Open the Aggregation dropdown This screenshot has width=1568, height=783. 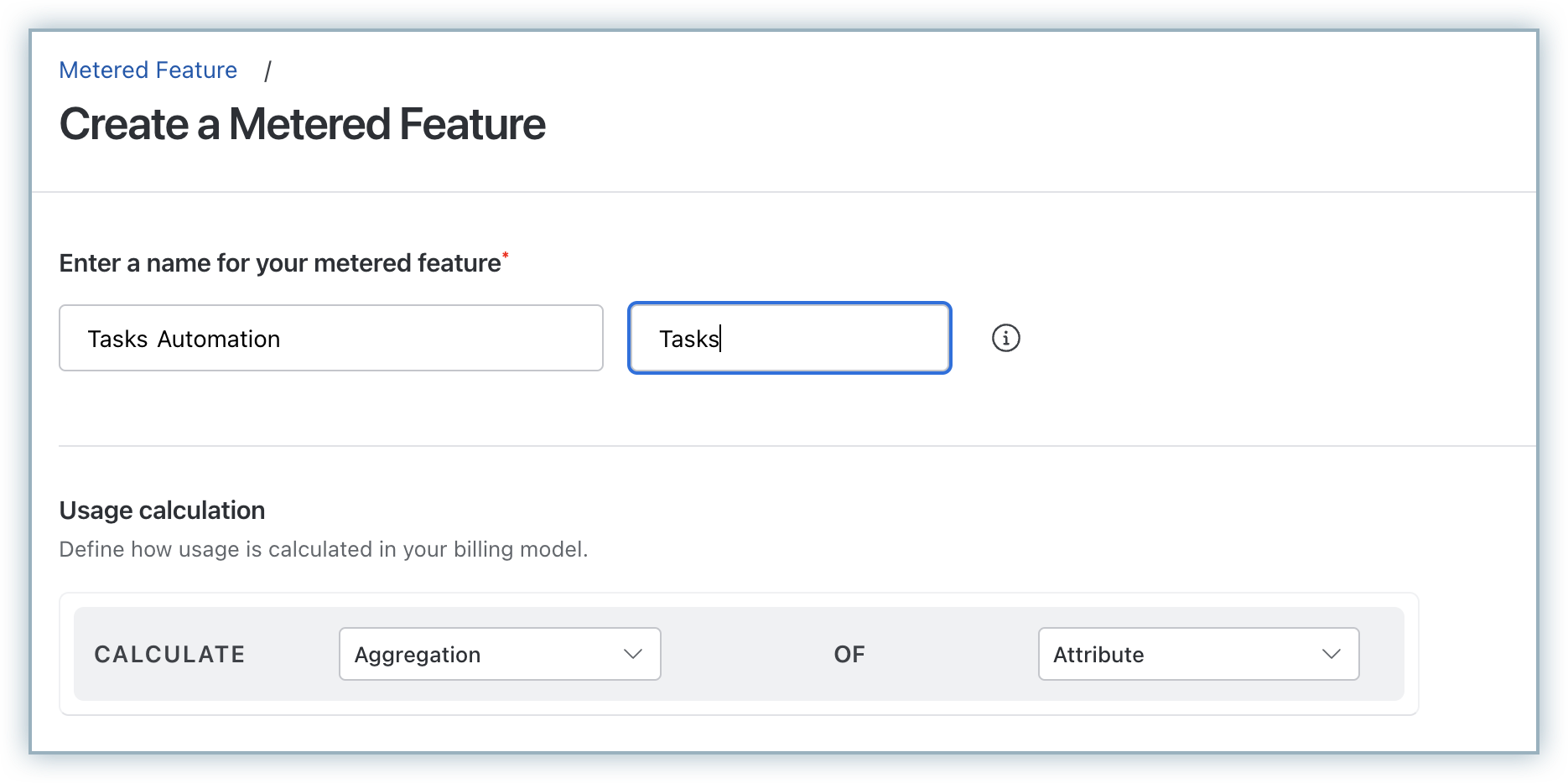click(499, 654)
